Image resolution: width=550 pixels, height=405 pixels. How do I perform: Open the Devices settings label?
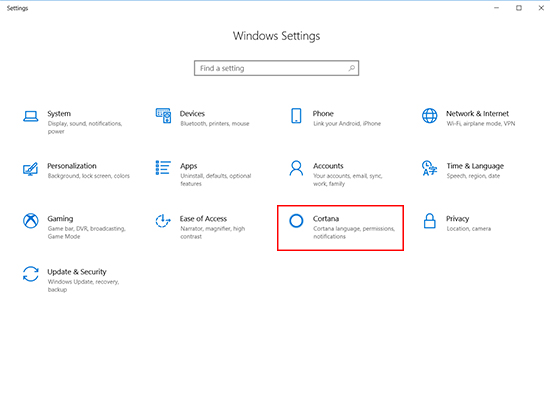[x=192, y=114]
